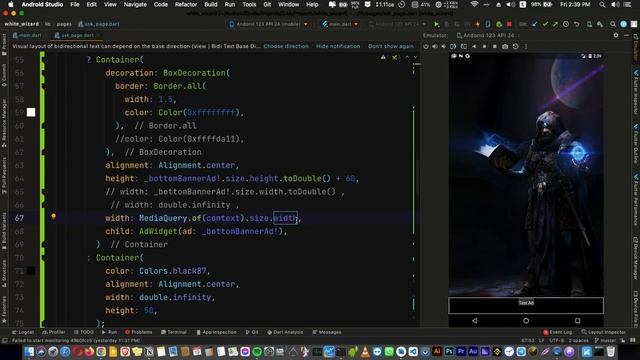The height and width of the screenshot is (360, 640).
Task: Hide the Emulator tool window
Action: (627, 36)
